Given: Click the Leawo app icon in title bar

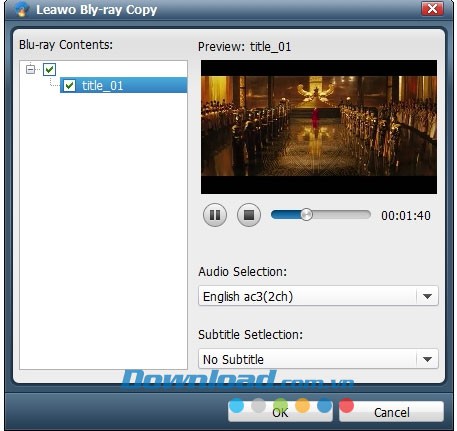Looking at the screenshot, I should (x=22, y=9).
